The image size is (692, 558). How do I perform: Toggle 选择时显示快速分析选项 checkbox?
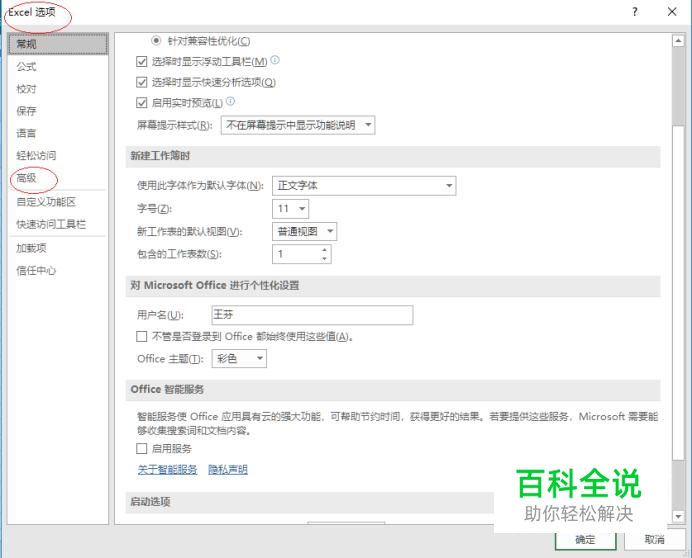click(x=142, y=82)
